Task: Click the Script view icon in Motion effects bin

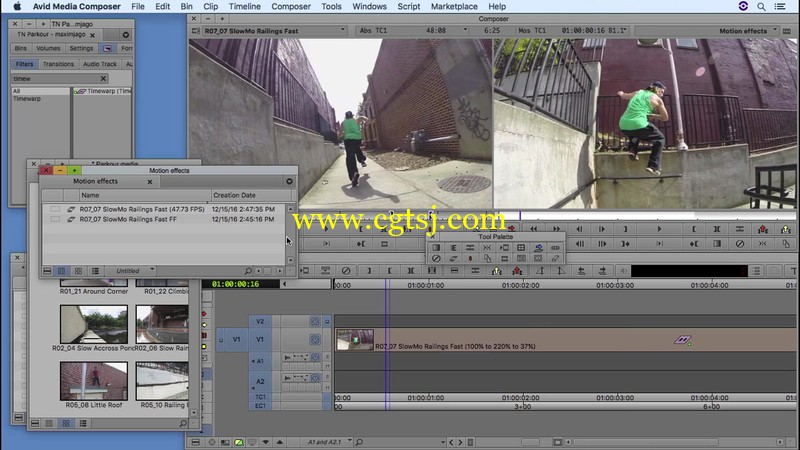Action: tap(95, 271)
